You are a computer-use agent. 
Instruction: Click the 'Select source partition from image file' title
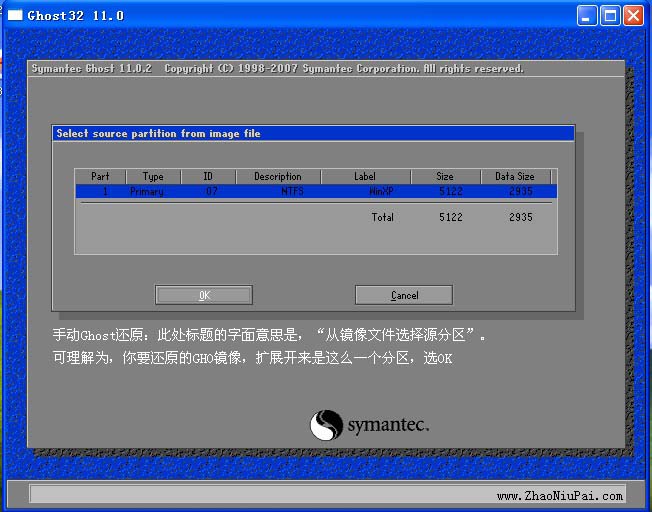tap(158, 134)
